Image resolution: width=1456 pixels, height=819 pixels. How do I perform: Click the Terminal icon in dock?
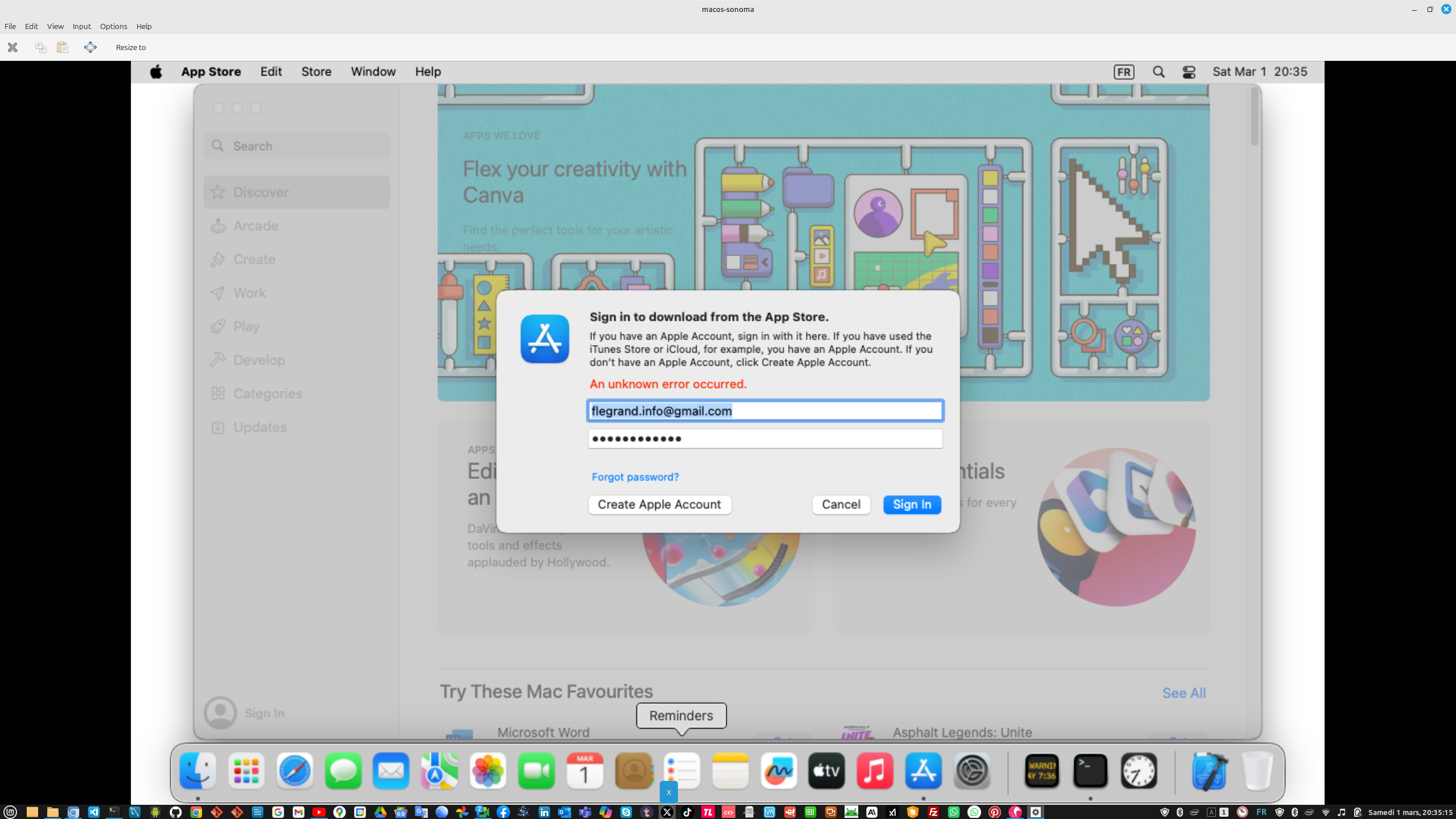1090,771
